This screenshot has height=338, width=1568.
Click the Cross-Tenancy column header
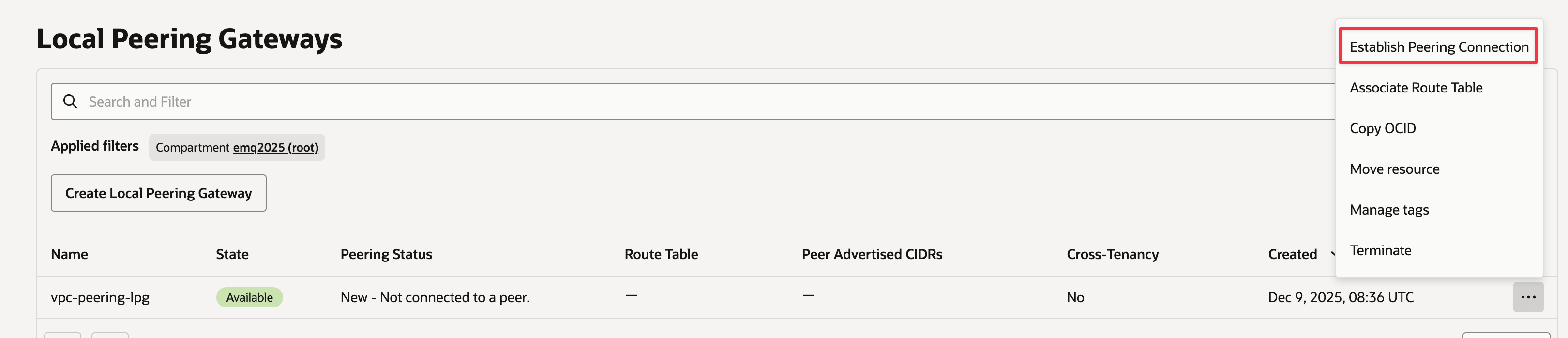tap(1113, 254)
